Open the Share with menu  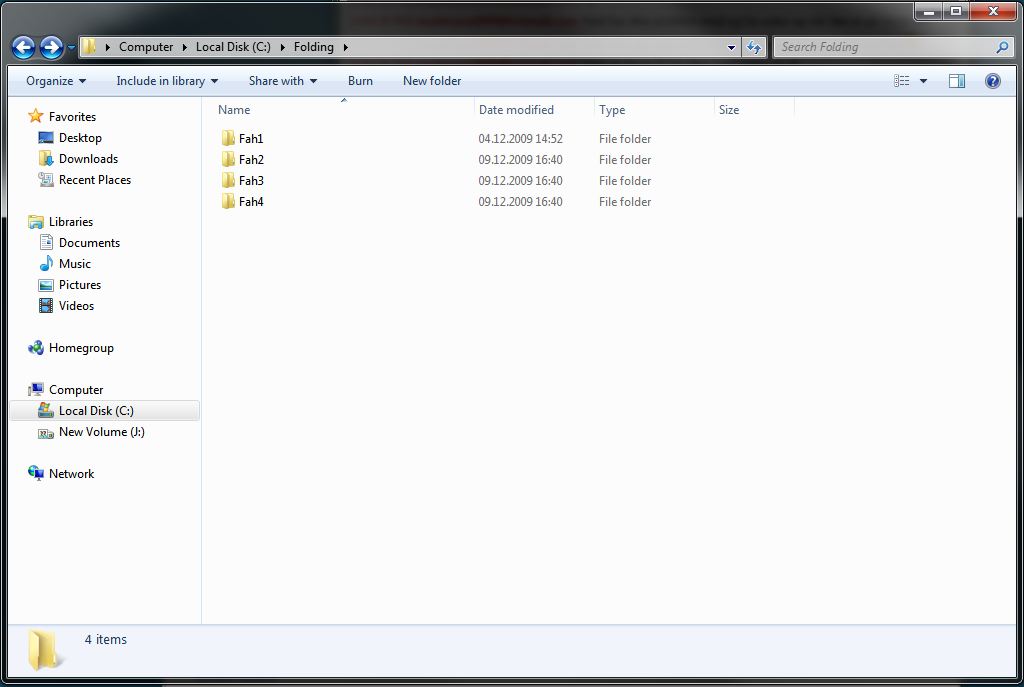click(x=283, y=81)
